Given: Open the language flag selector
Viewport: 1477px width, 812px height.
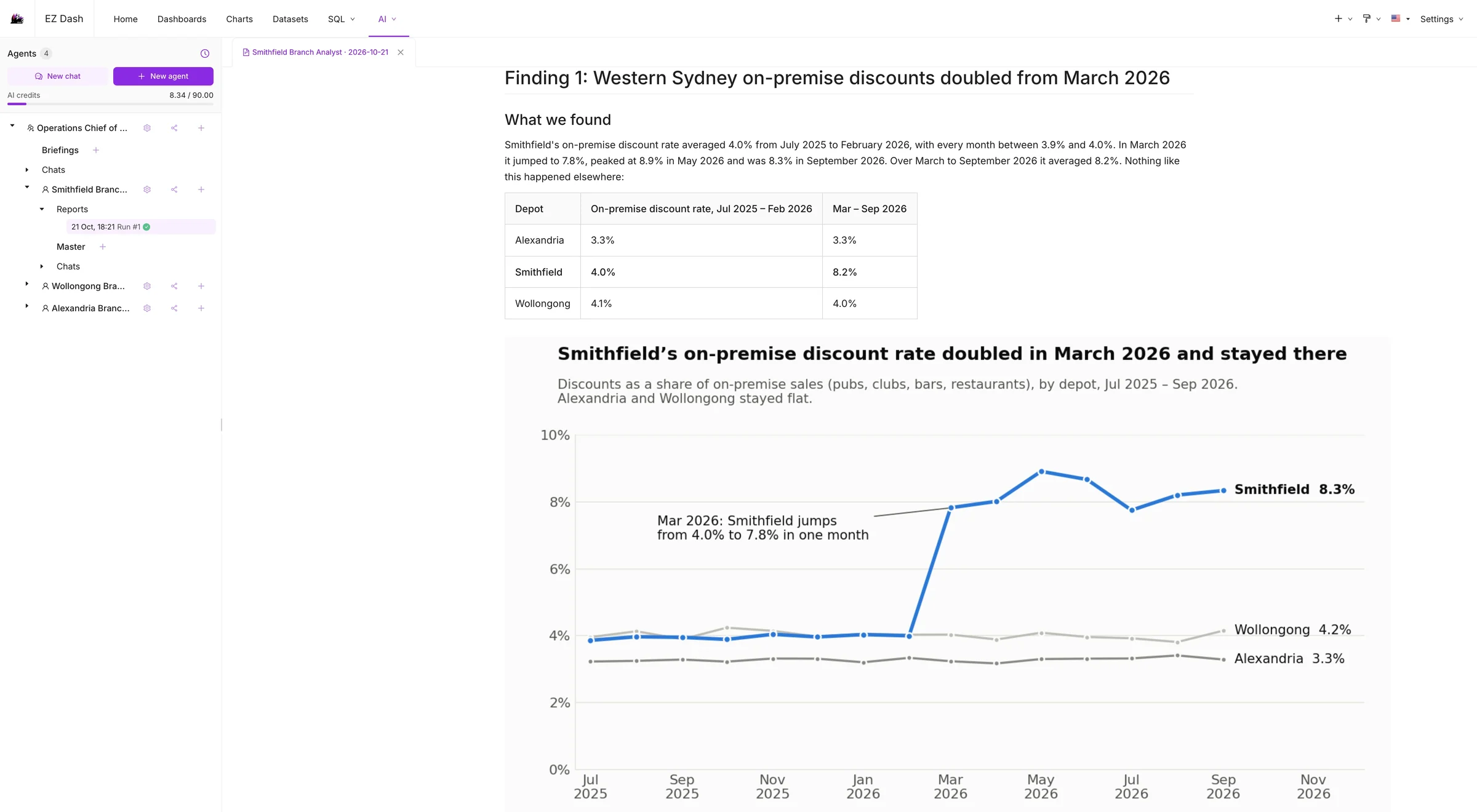Looking at the screenshot, I should pyautogui.click(x=1400, y=19).
